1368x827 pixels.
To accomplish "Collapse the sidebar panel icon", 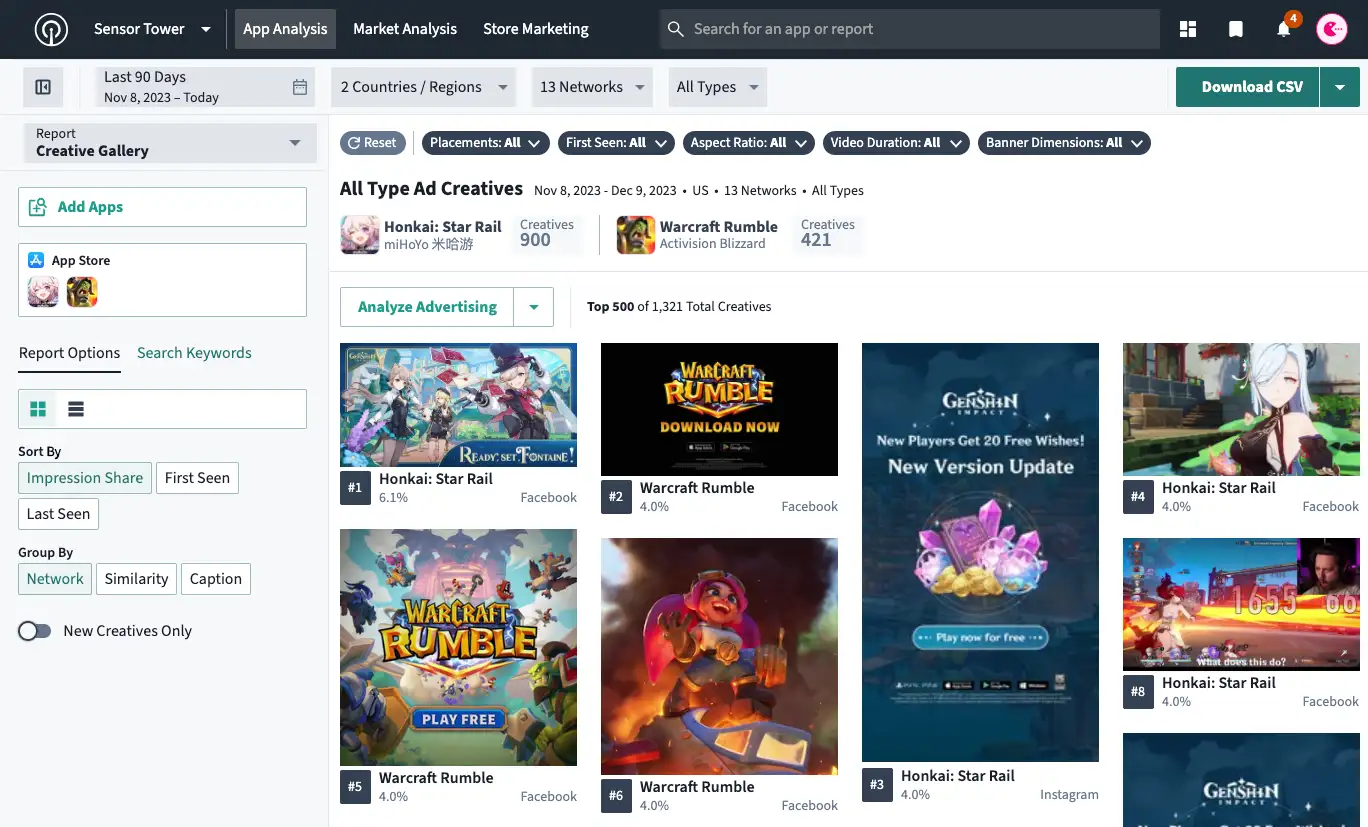I will [x=43, y=87].
